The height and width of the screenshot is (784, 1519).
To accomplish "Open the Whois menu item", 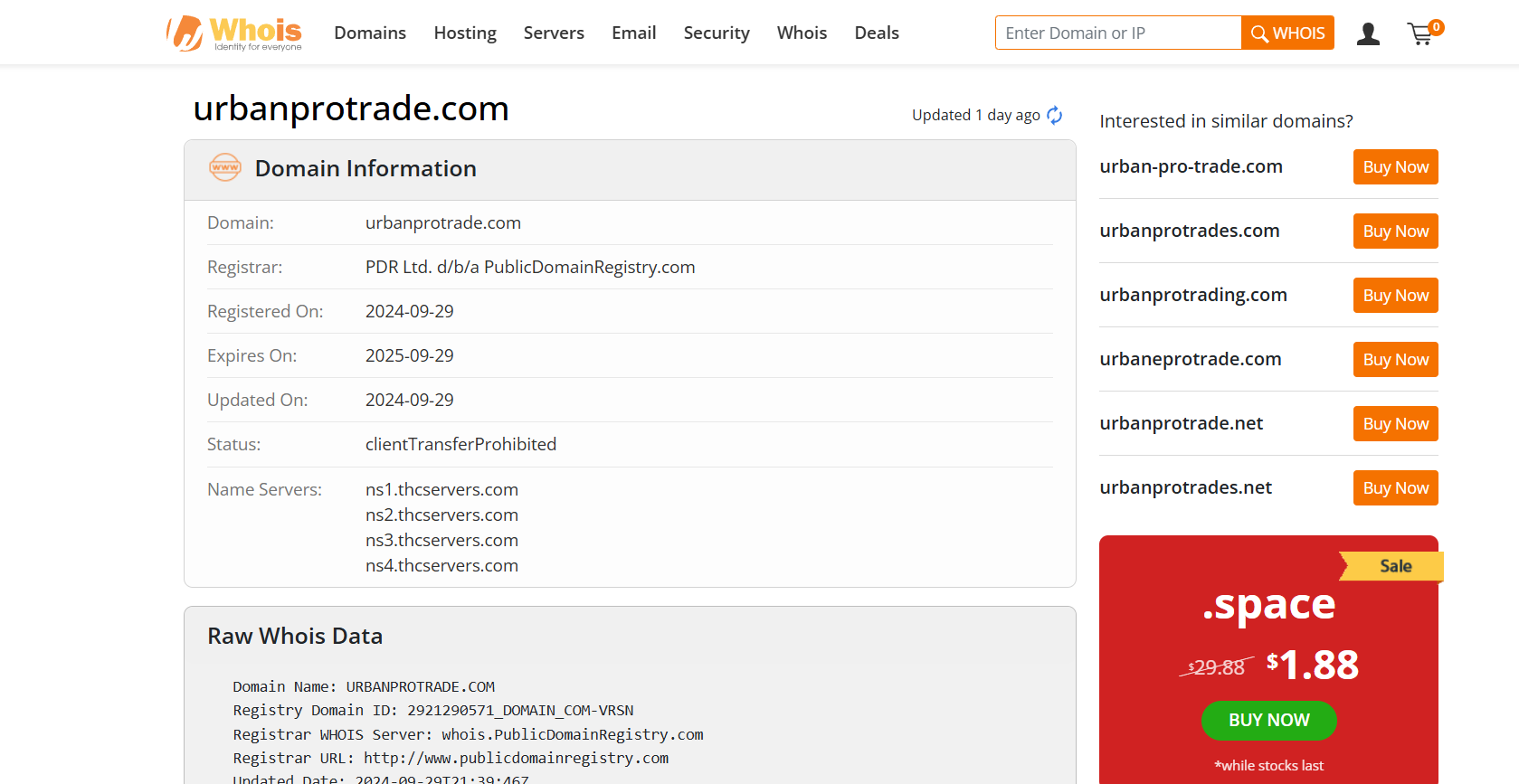I will point(802,33).
